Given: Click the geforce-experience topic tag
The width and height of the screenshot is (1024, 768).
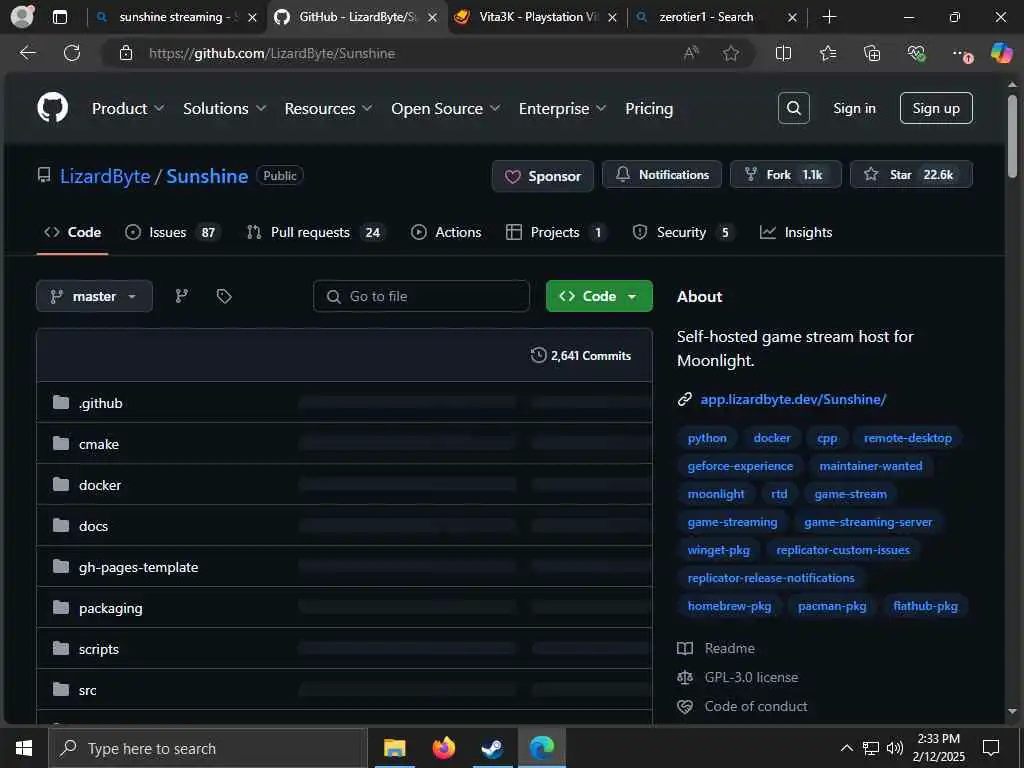Looking at the screenshot, I should click(740, 466).
